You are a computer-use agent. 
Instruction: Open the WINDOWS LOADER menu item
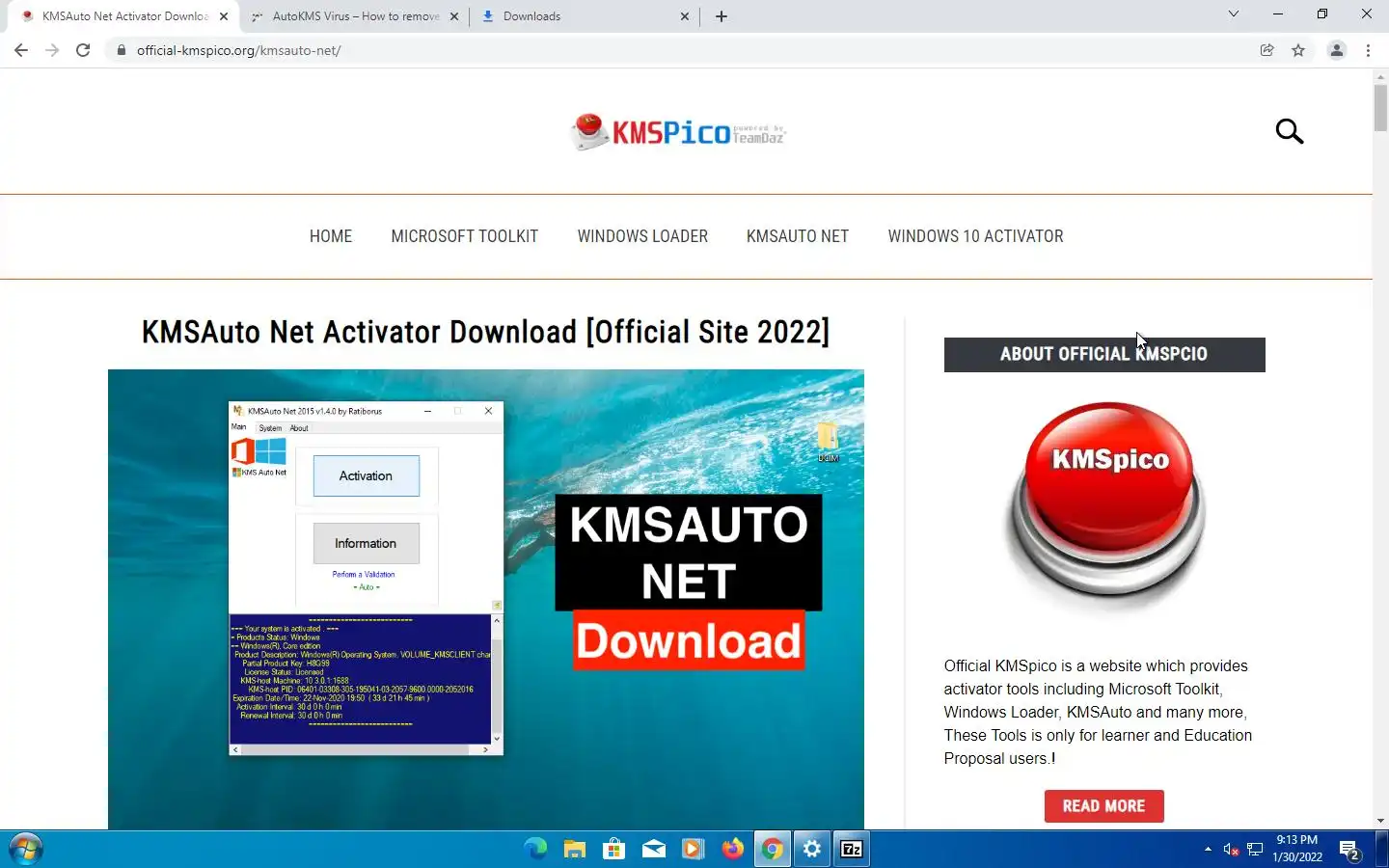[x=642, y=236]
